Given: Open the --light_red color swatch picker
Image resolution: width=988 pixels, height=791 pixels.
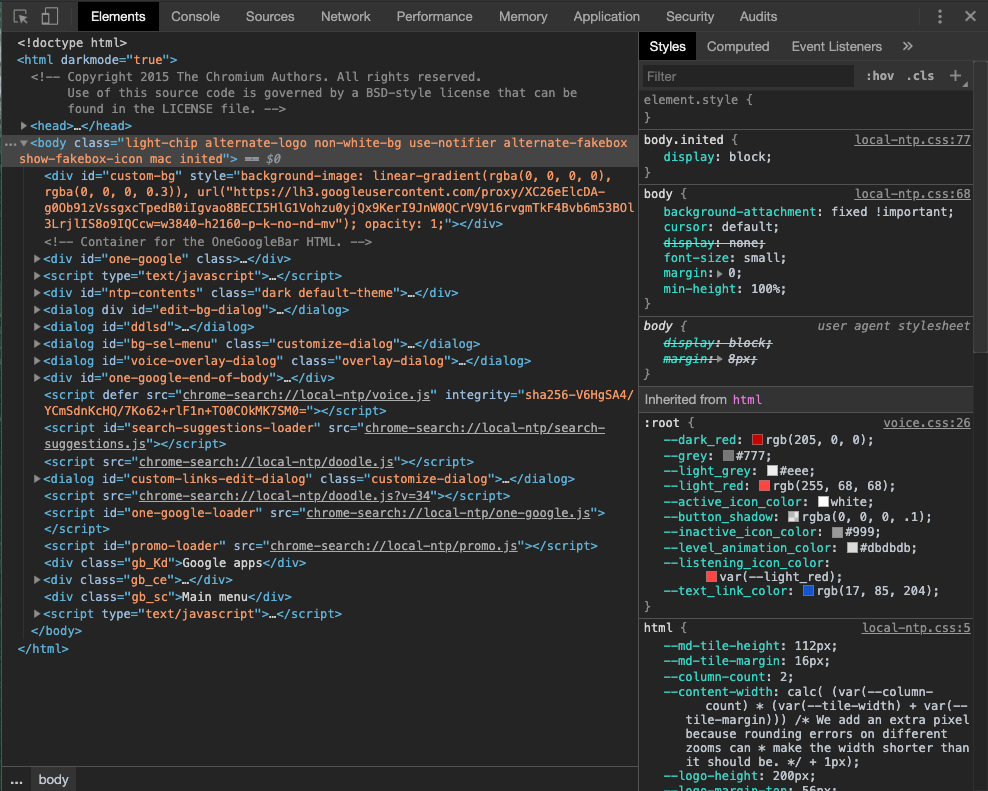Looking at the screenshot, I should pyautogui.click(x=765, y=486).
